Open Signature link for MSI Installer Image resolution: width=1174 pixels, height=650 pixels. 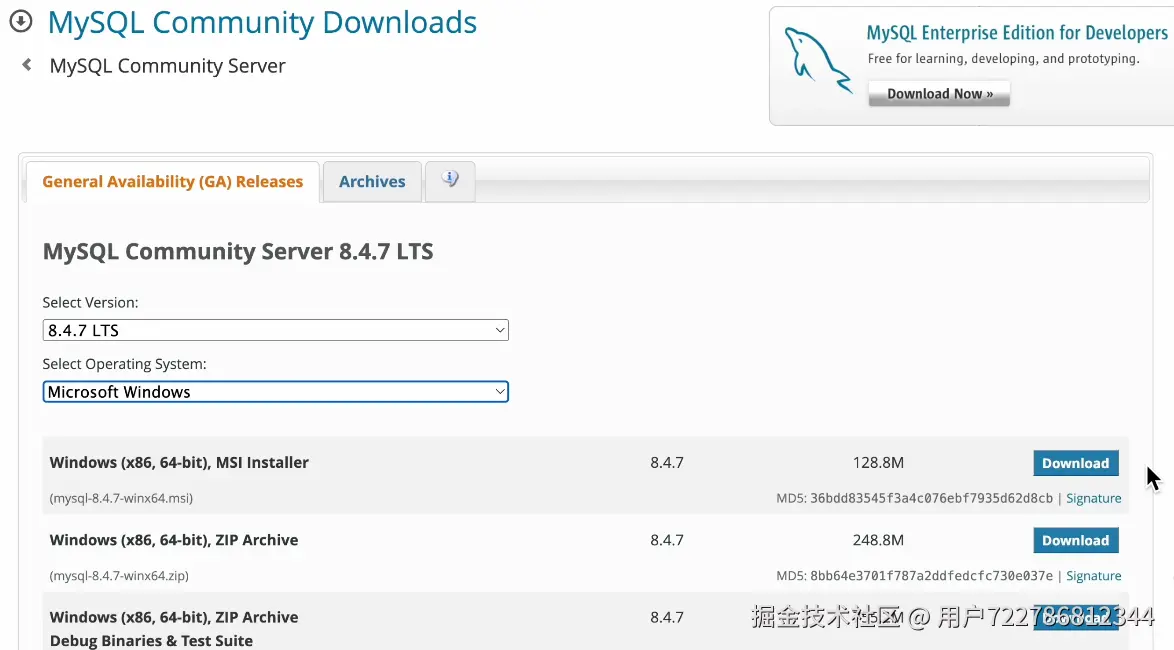[1093, 498]
